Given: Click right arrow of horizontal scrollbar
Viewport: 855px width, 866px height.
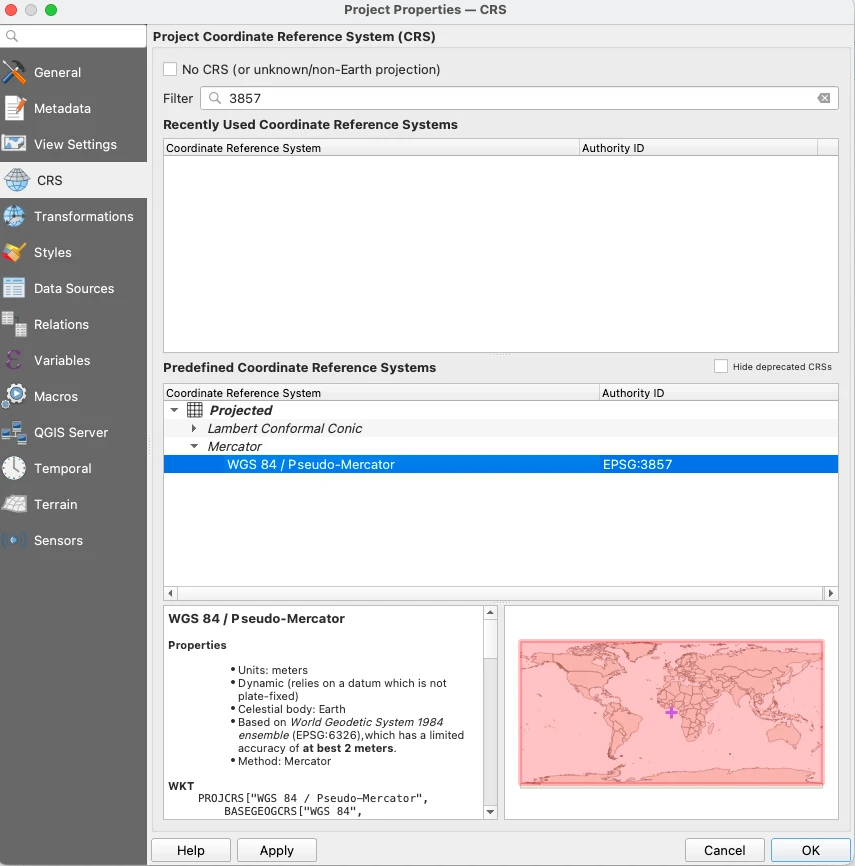Looking at the screenshot, I should [x=830, y=593].
